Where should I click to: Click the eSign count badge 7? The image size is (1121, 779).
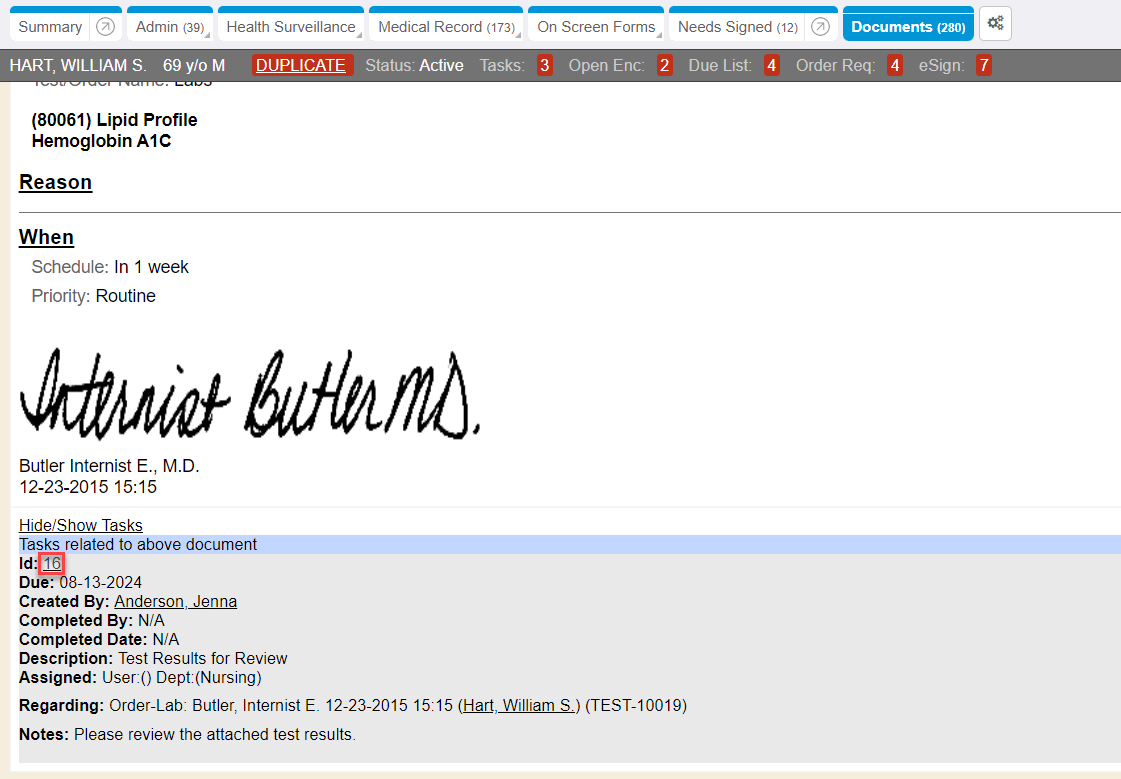(984, 66)
